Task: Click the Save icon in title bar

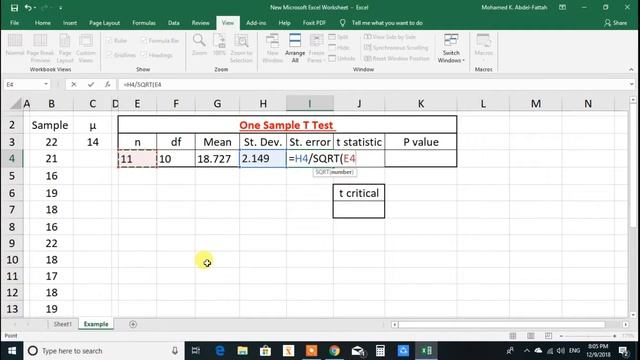Action: 14,8
